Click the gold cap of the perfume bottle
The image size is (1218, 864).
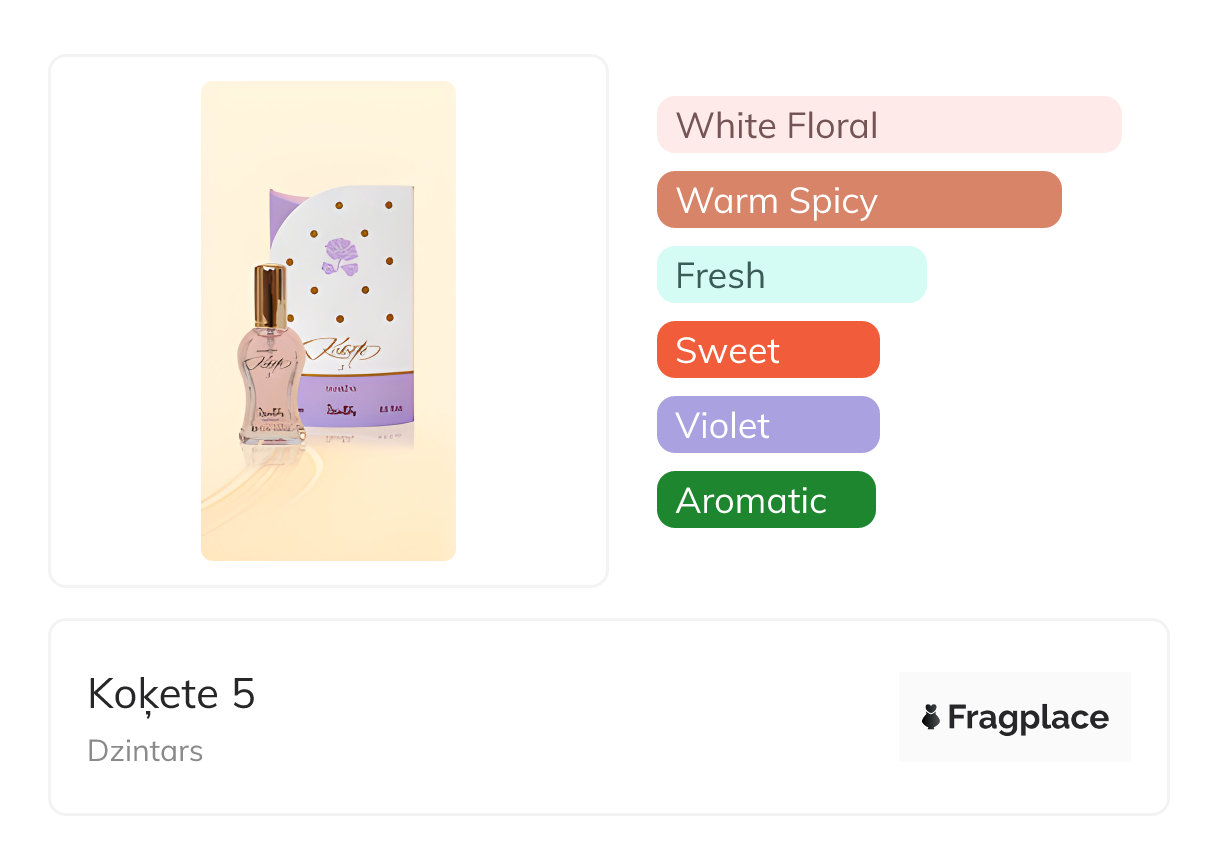pos(269,295)
